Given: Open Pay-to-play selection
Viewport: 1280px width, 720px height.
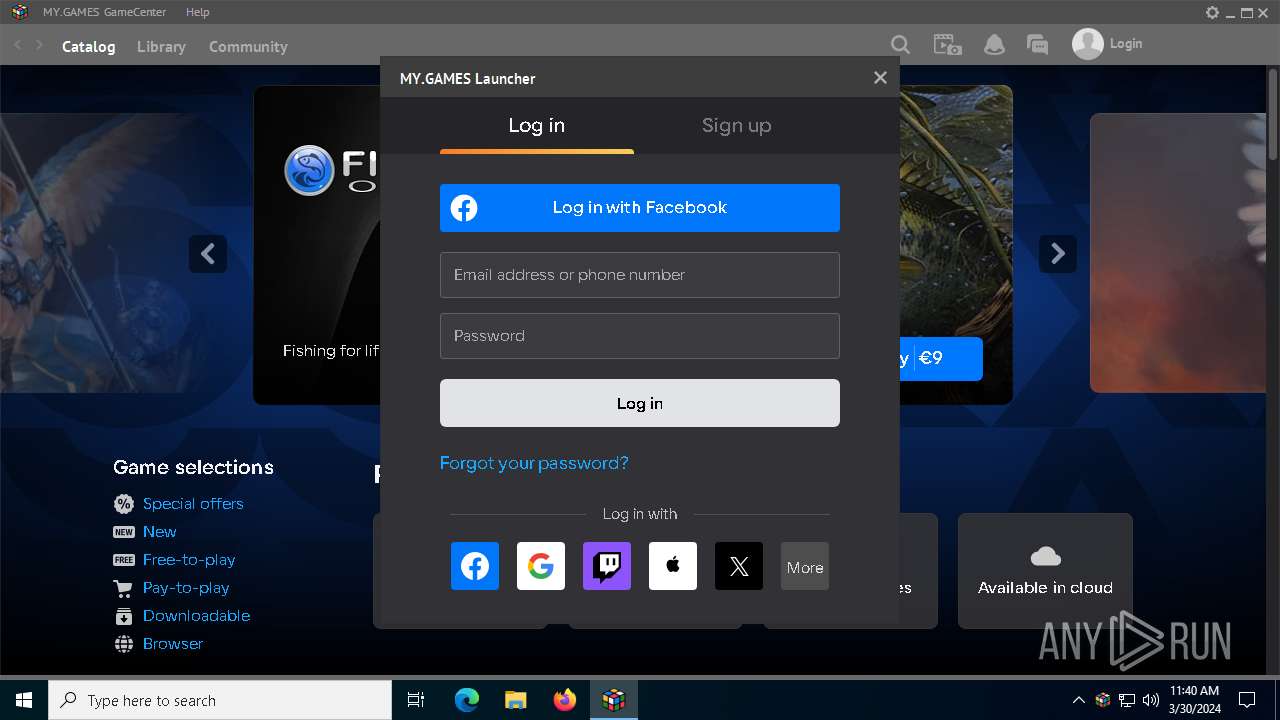Looking at the screenshot, I should click(186, 588).
